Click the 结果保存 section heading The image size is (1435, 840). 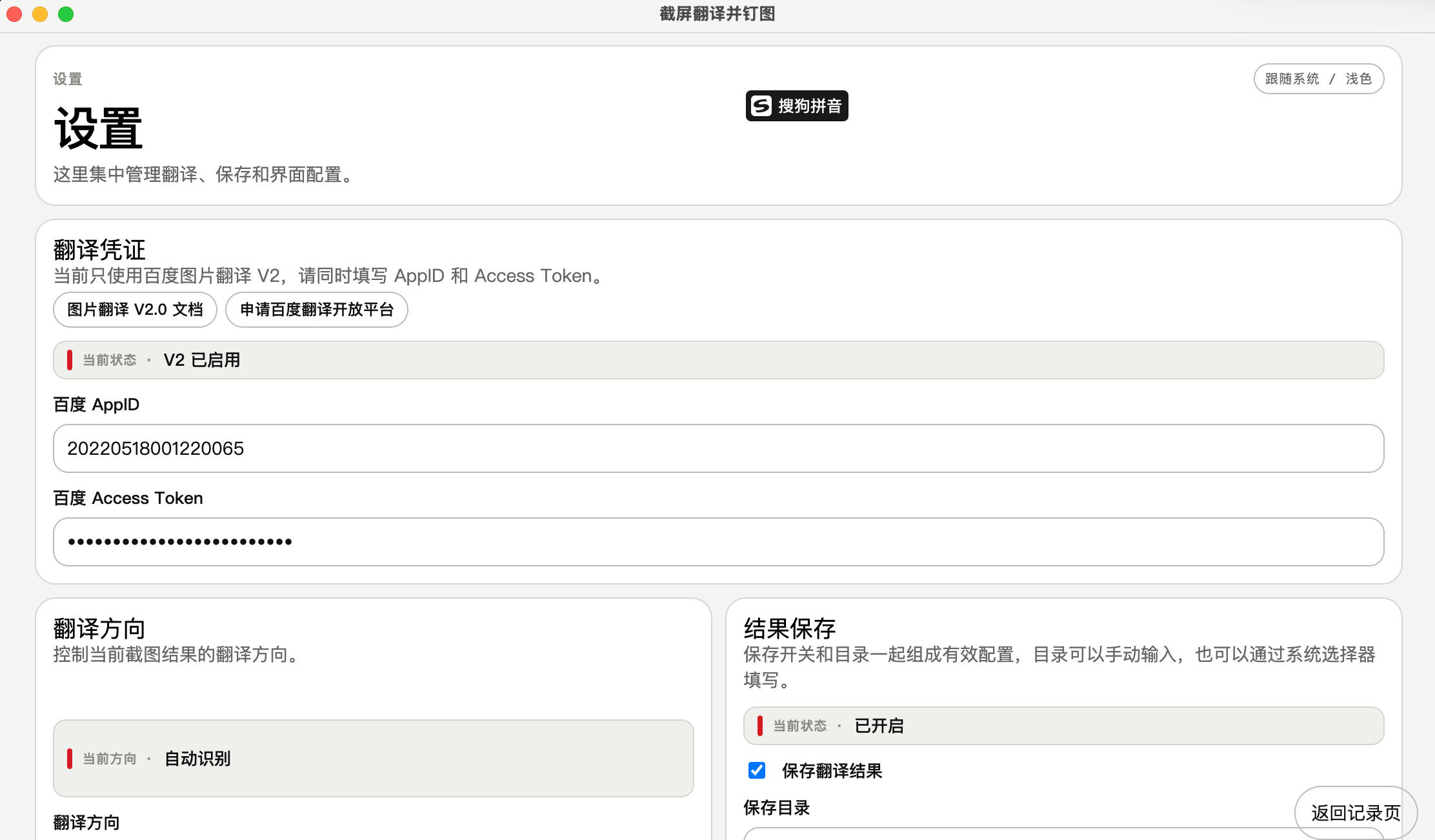789,628
